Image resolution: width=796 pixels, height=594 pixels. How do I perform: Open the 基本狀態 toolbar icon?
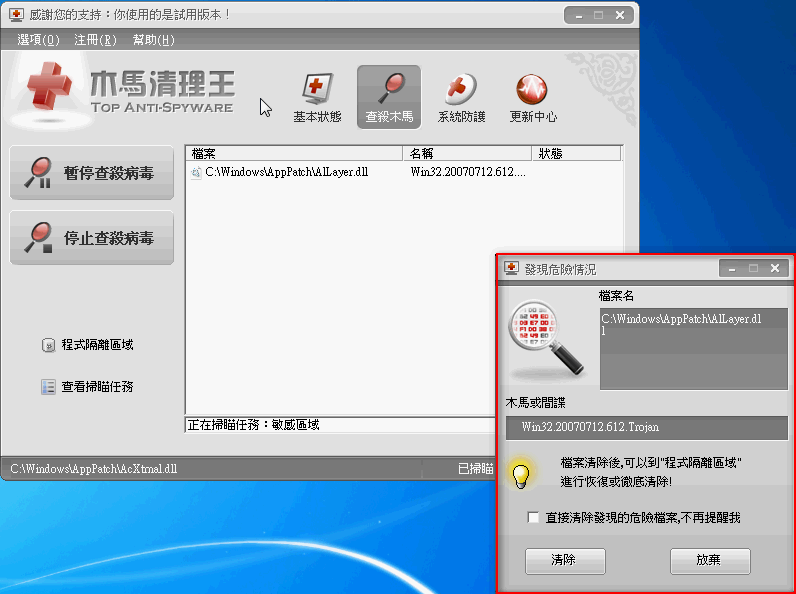[317, 98]
